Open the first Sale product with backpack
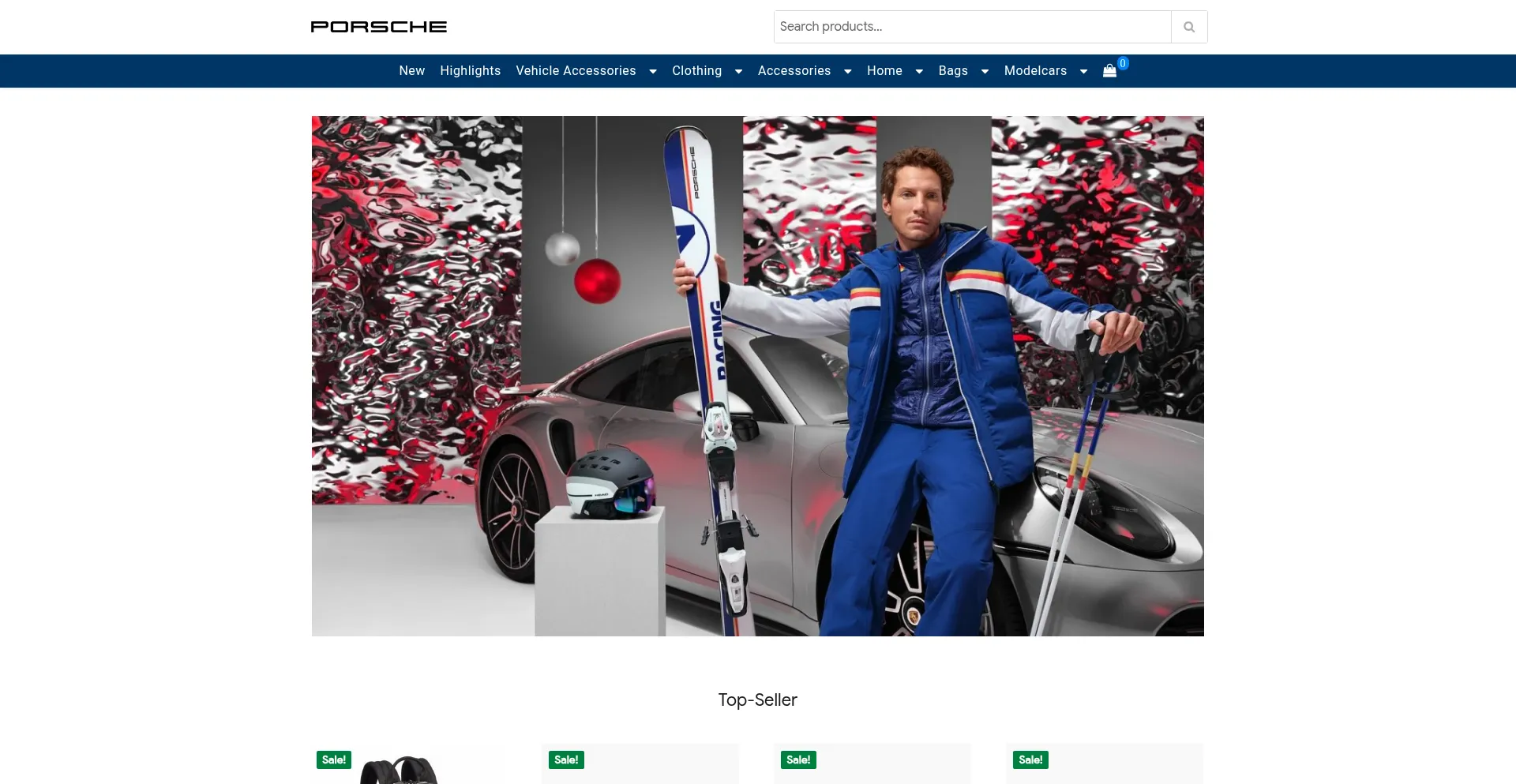1516x784 pixels. click(x=409, y=764)
